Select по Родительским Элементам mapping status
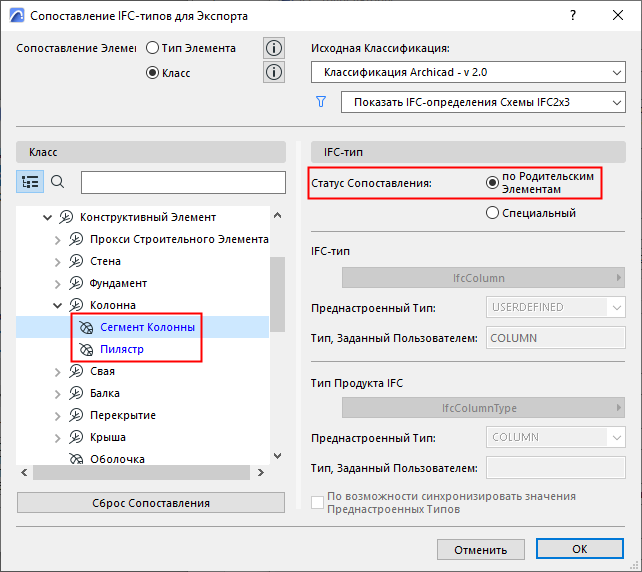Viewport: 642px width, 572px height. coord(492,183)
